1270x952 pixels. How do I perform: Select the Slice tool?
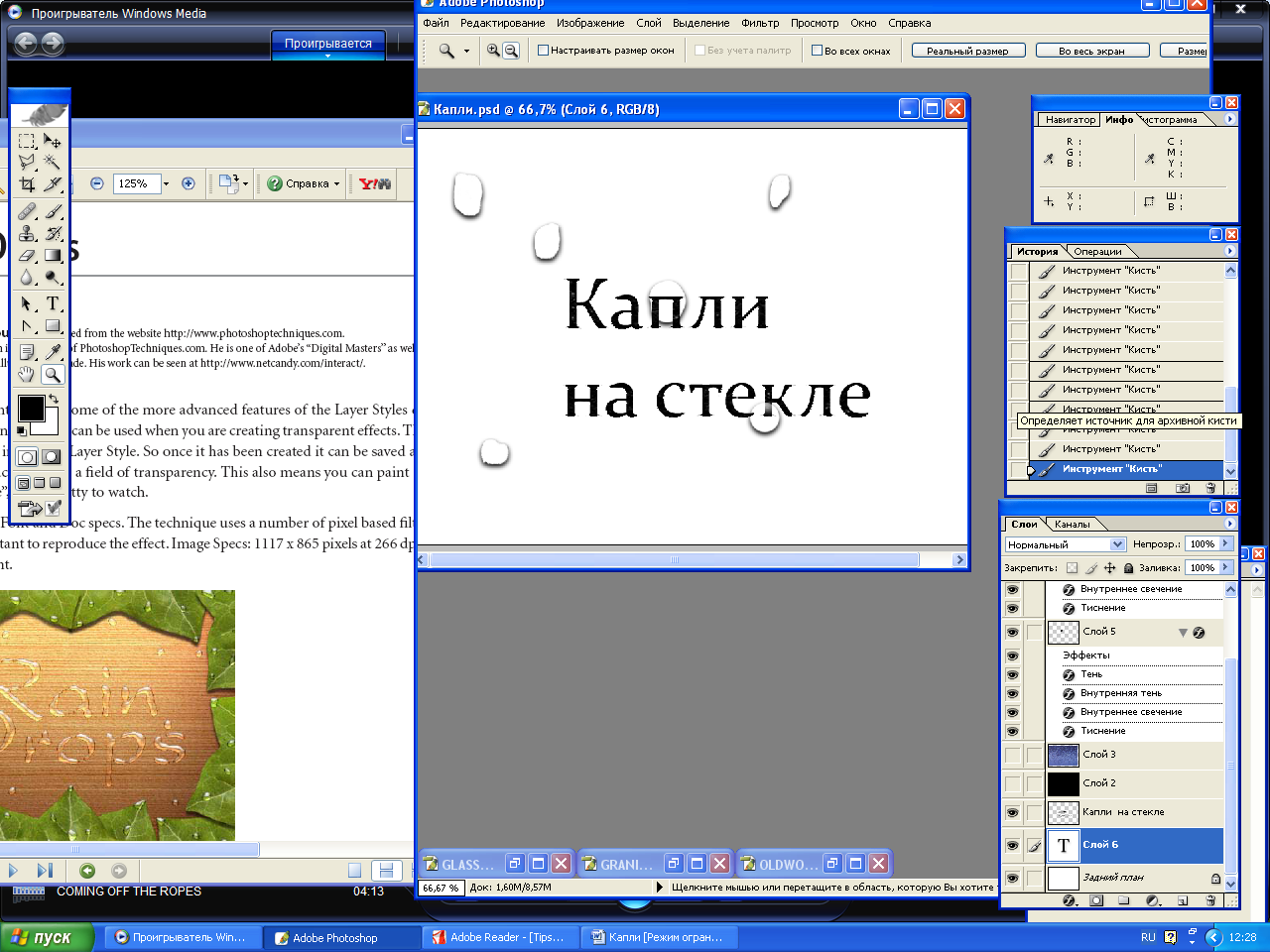[53, 183]
